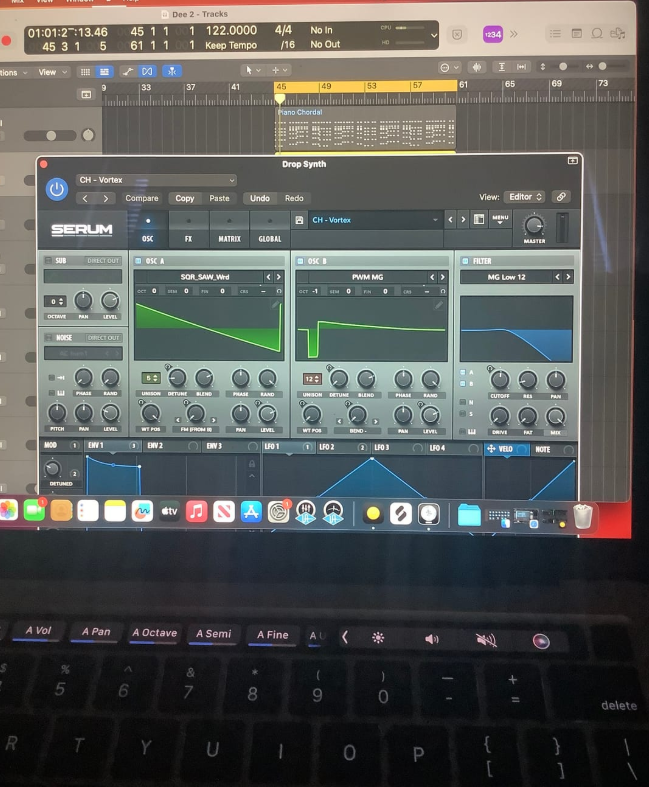Select the ENV 2 tab
Viewport: 649px width, 787px height.
(172, 446)
